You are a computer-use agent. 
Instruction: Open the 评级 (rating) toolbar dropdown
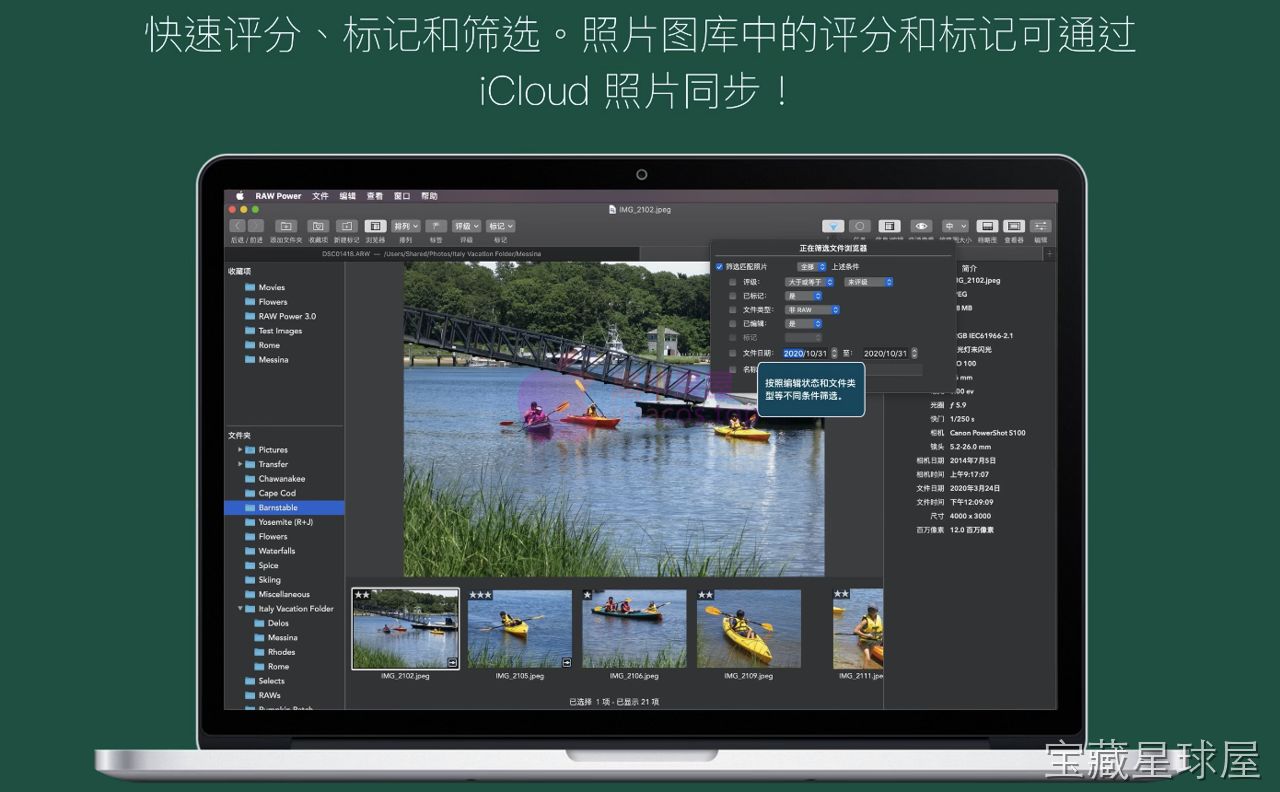pyautogui.click(x=466, y=226)
